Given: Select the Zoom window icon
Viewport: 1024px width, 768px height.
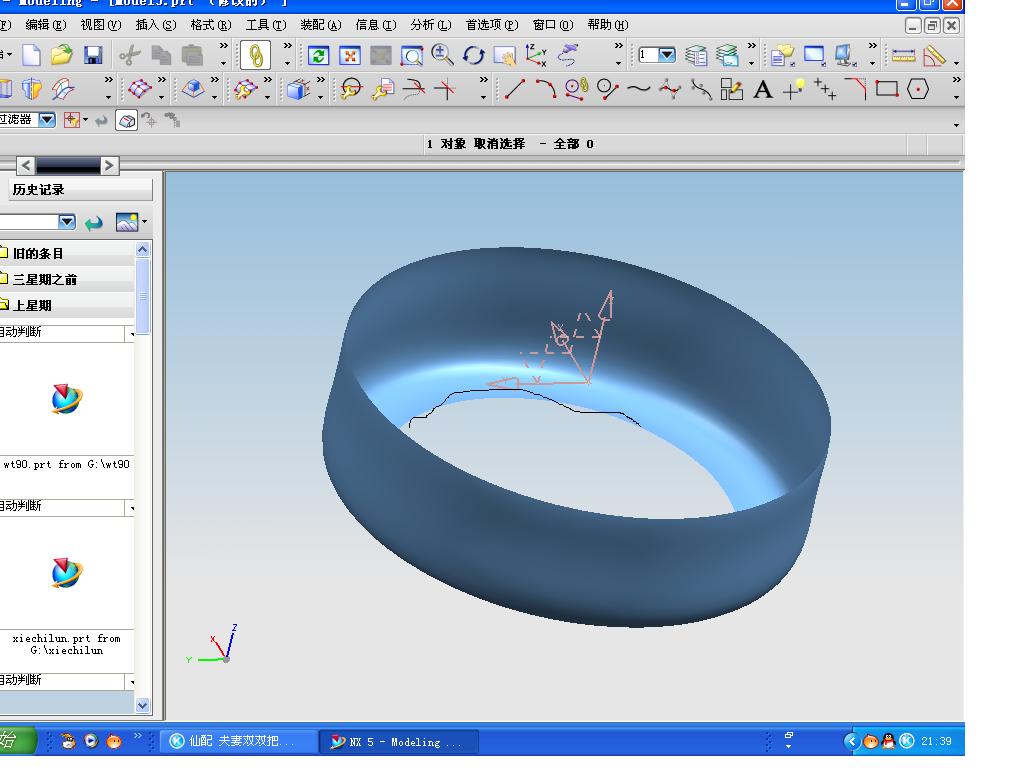Looking at the screenshot, I should click(x=411, y=56).
